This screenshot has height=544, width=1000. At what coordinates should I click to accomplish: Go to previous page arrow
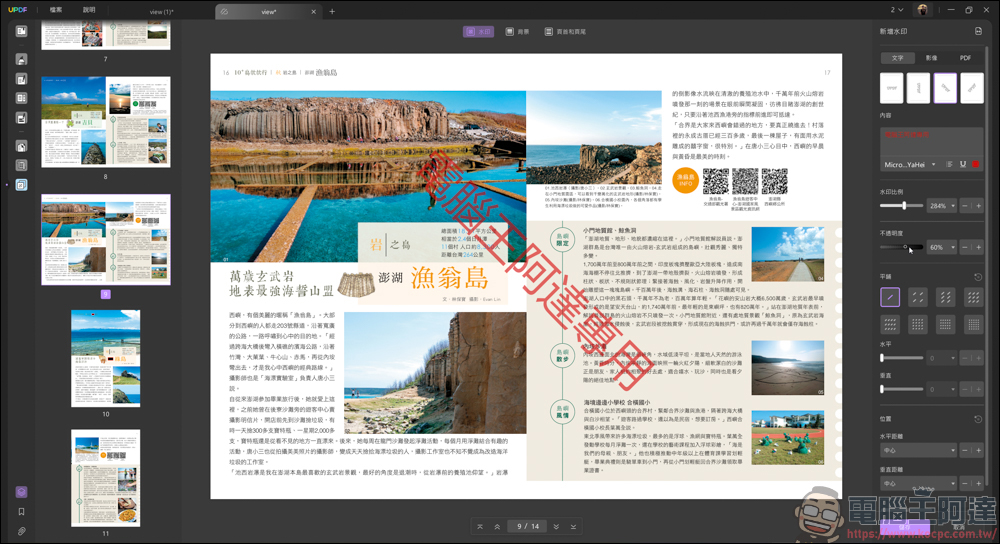[x=497, y=527]
